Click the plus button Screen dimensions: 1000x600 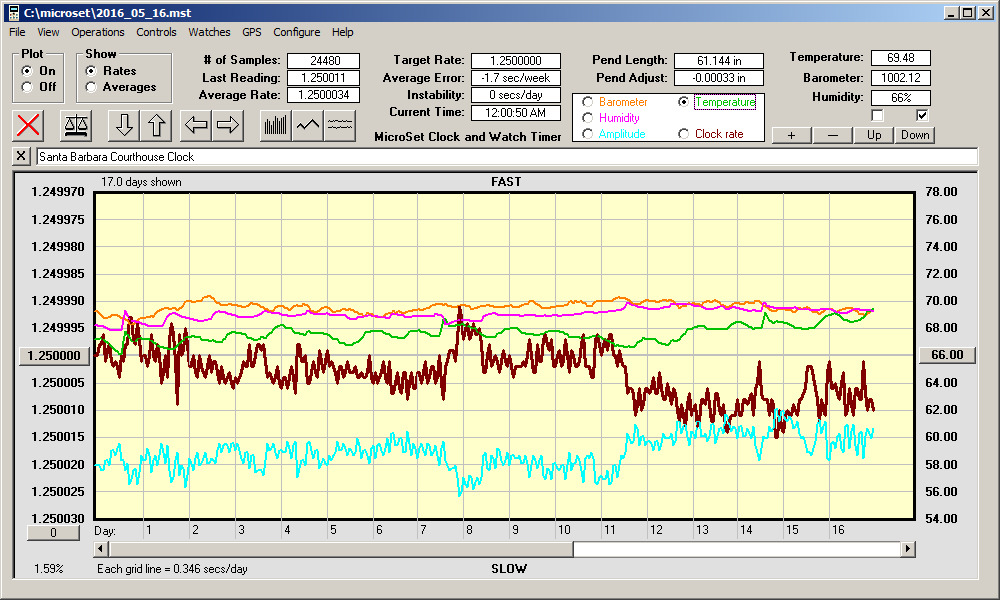(x=791, y=135)
